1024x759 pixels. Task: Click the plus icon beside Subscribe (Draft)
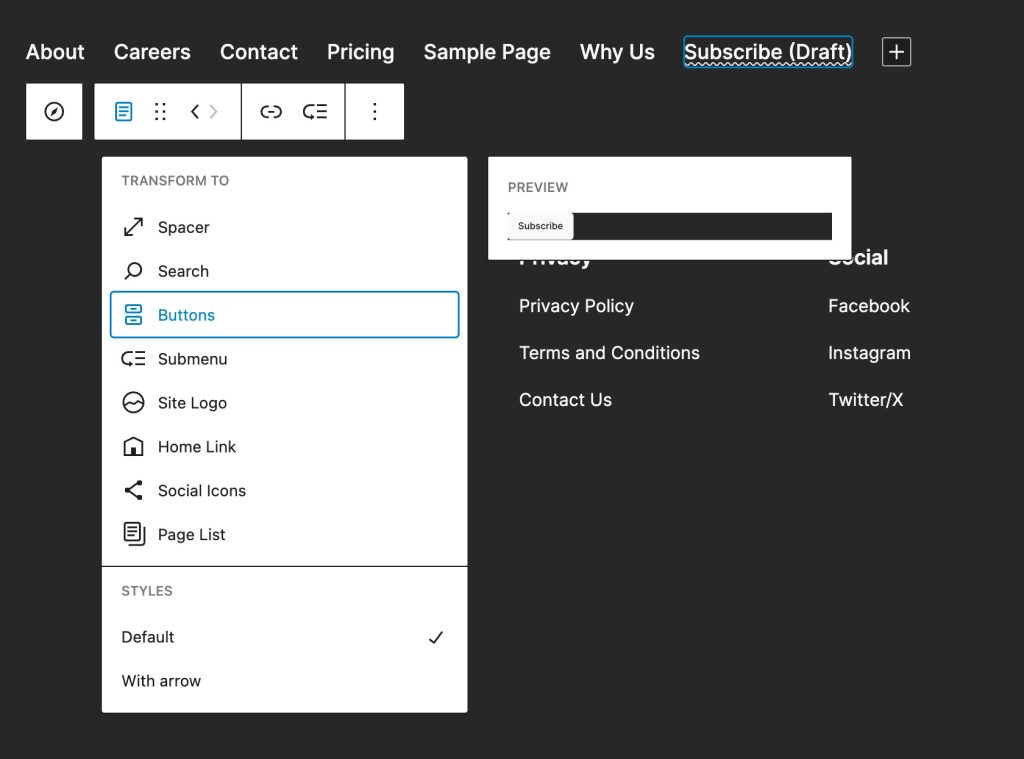[895, 51]
